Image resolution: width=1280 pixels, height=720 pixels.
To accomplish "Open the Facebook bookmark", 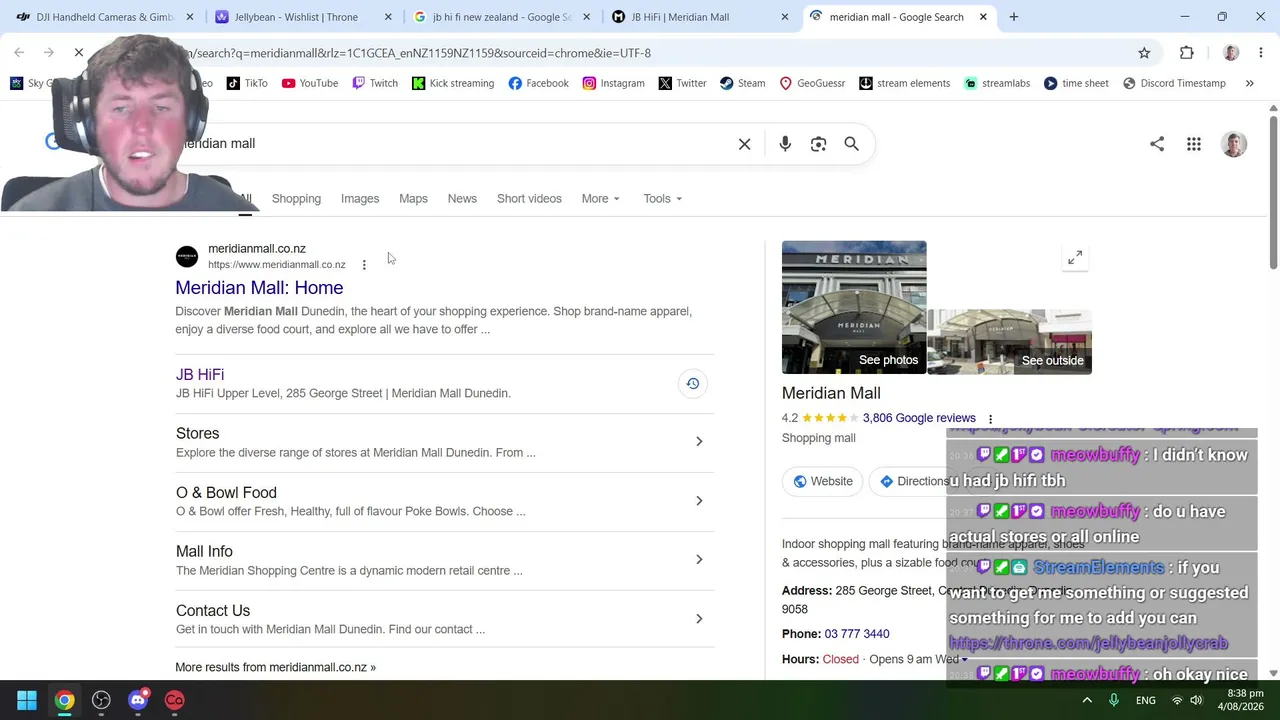I will point(538,83).
